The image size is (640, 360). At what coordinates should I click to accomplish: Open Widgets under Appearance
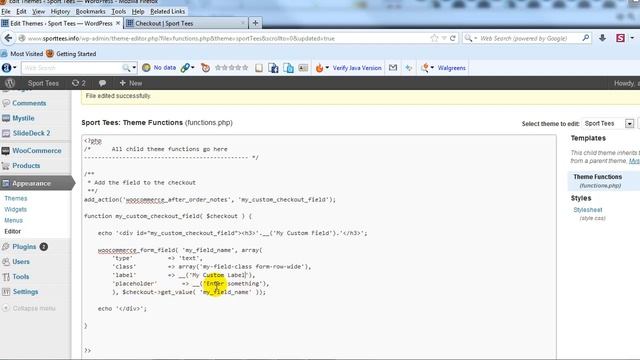[x=15, y=209]
